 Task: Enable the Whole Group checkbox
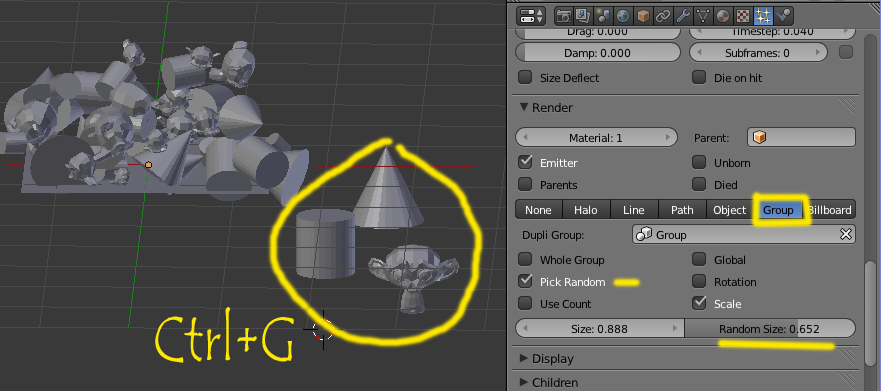525,260
